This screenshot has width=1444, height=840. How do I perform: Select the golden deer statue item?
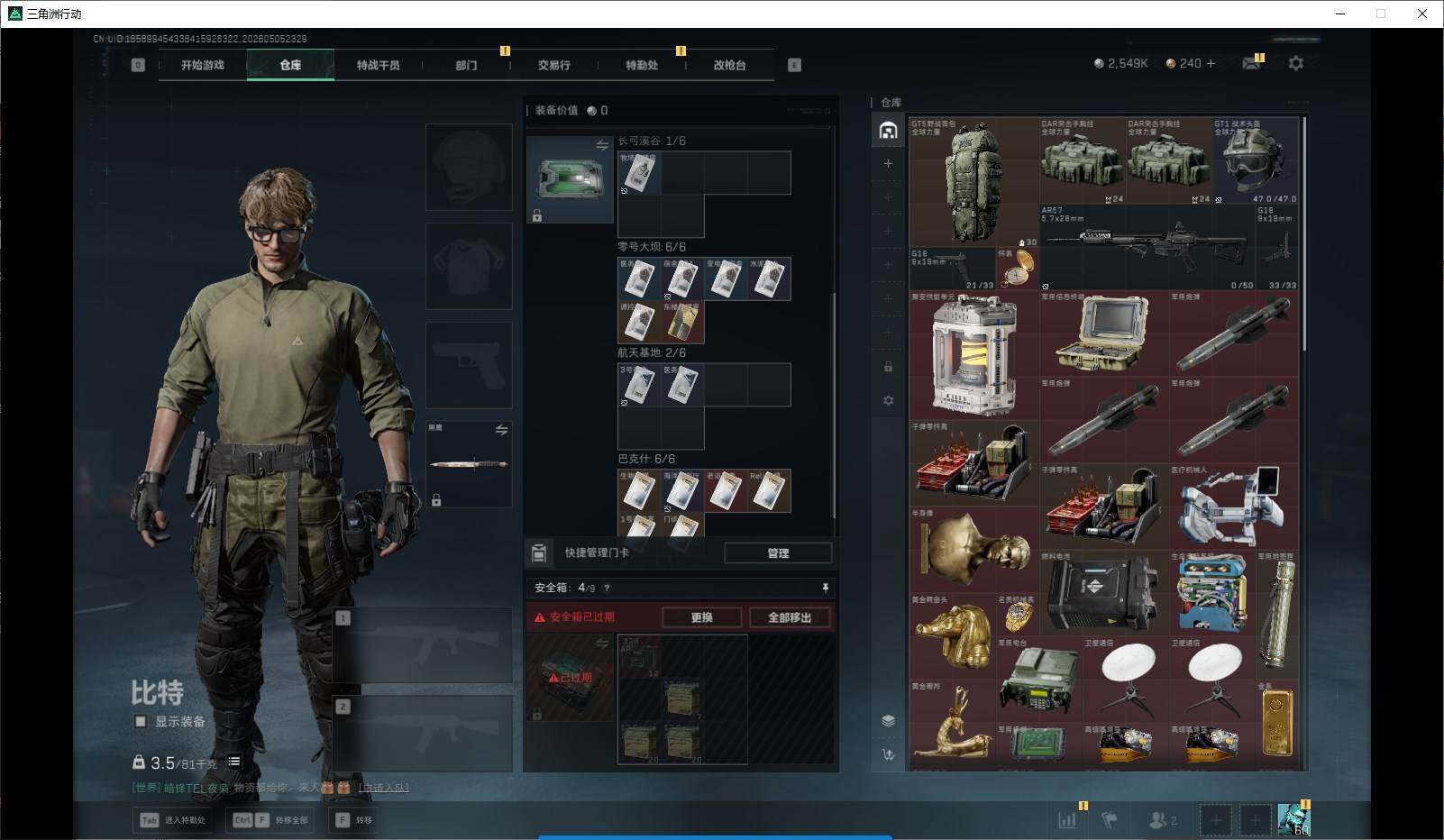952,723
